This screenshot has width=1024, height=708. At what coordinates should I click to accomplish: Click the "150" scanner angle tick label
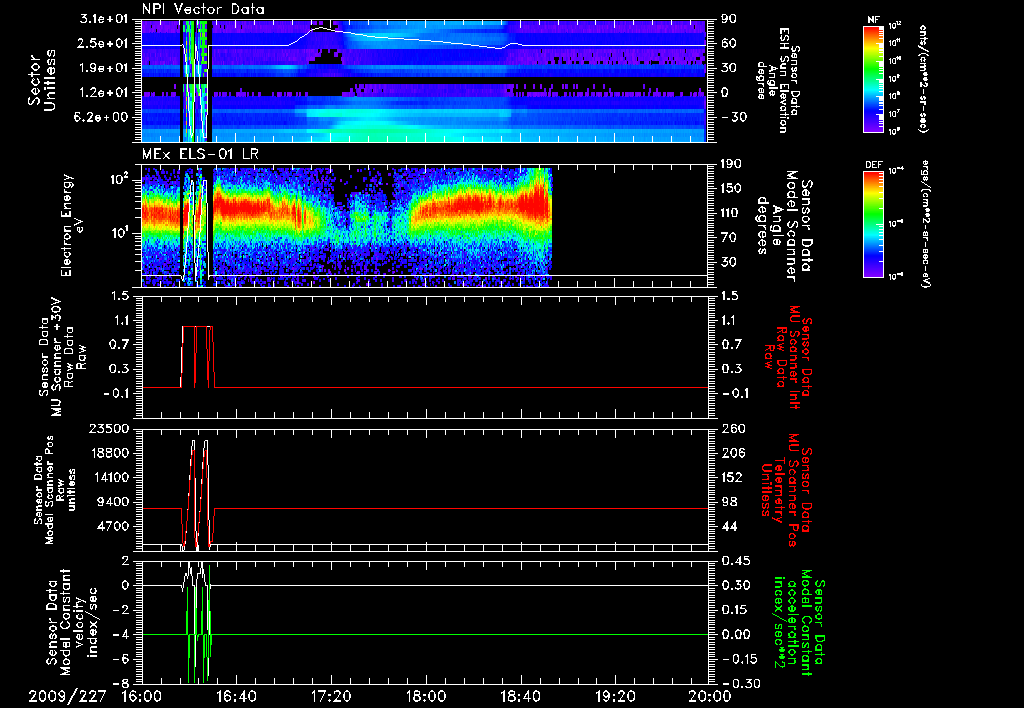[x=731, y=188]
